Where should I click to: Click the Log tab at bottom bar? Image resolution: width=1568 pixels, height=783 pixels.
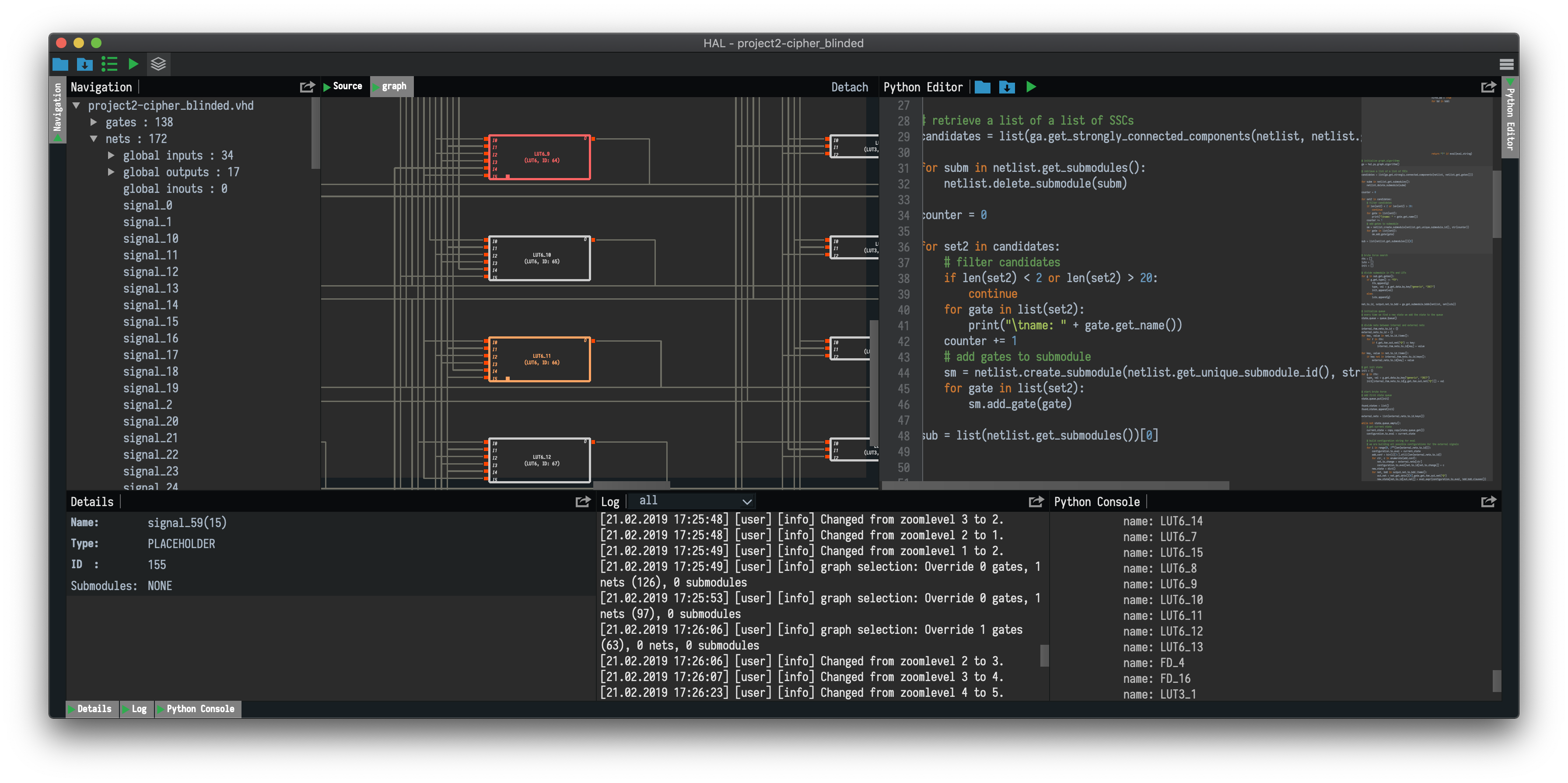tap(136, 709)
